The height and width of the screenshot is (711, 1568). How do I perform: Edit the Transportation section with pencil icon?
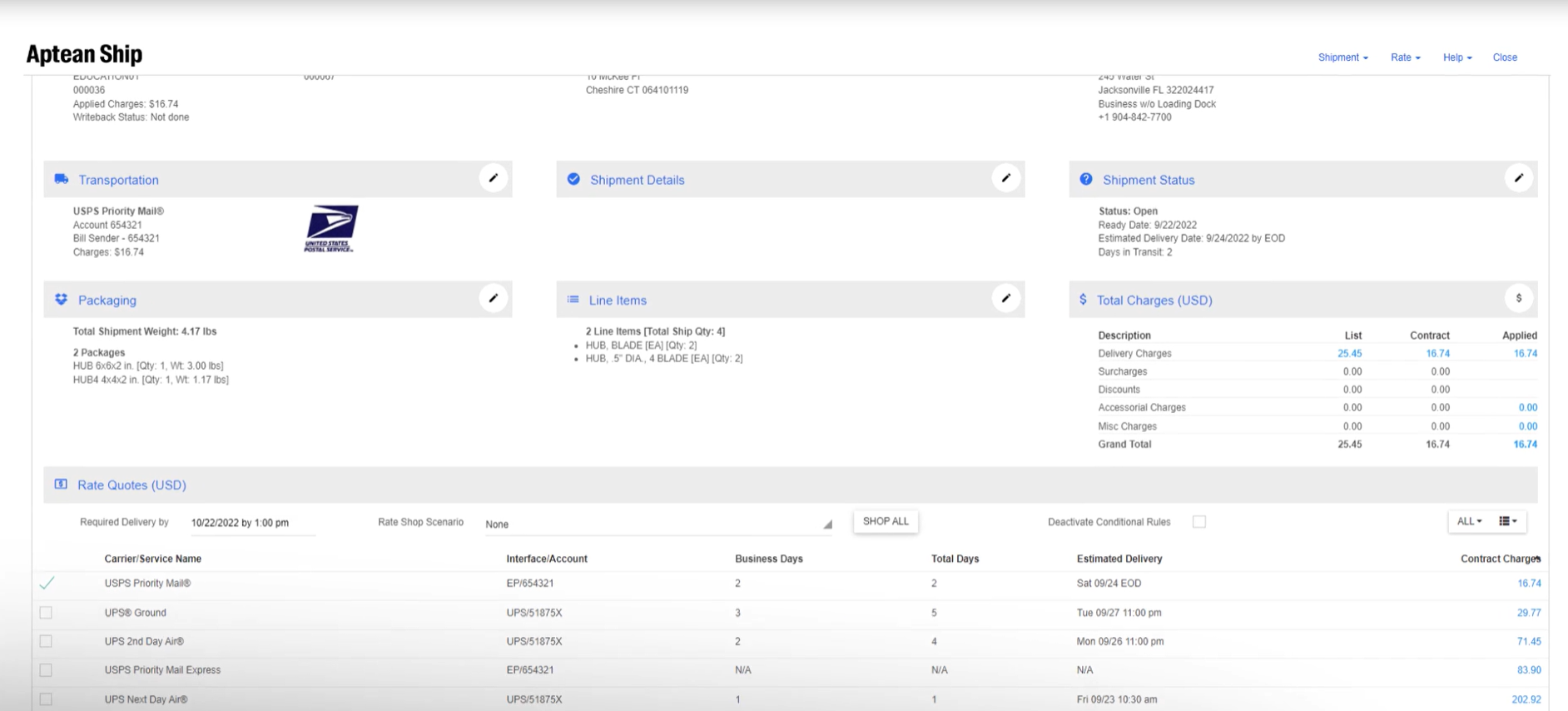point(494,178)
